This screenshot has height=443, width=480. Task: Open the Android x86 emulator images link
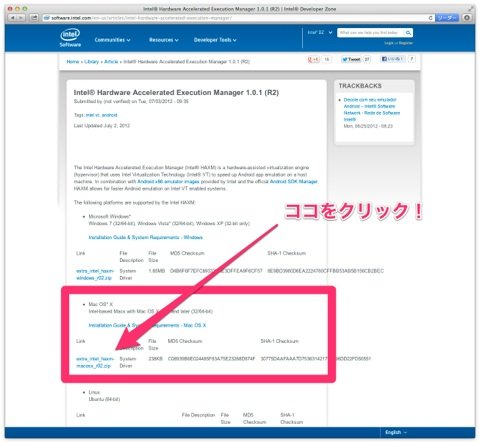pyautogui.click(x=168, y=182)
